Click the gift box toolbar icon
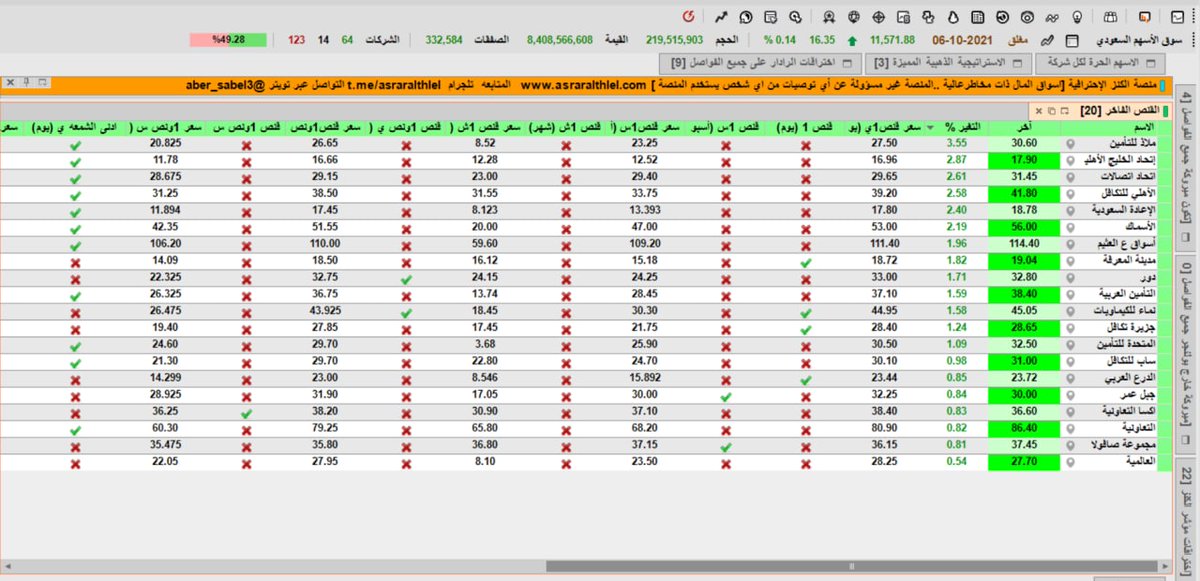 coord(1111,17)
